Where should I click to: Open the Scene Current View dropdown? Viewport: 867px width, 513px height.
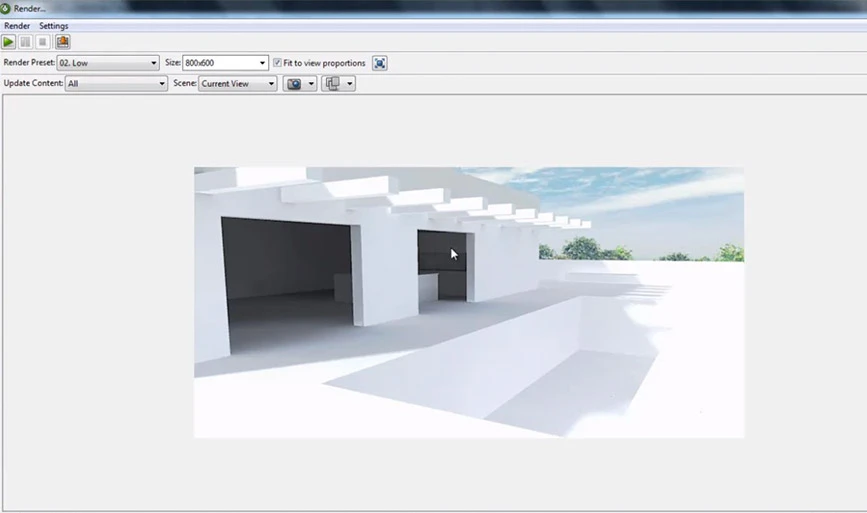click(238, 83)
